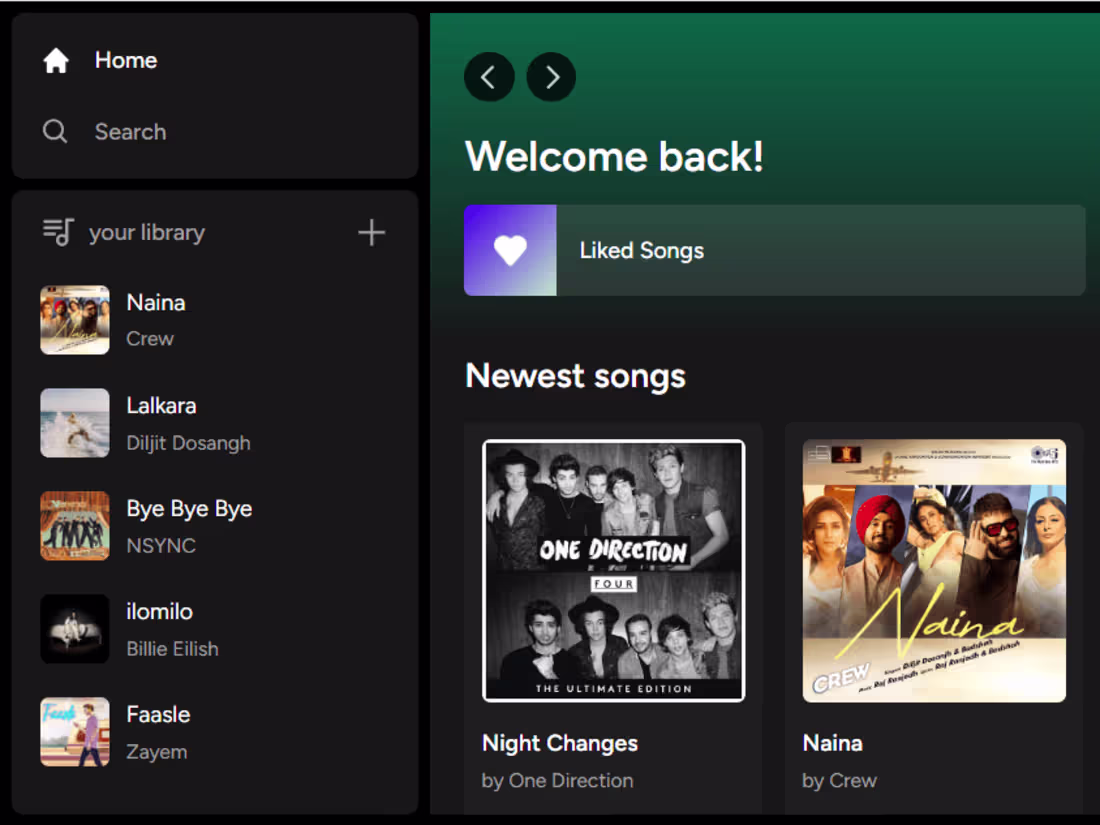Click the Naina album art in the library
The width and height of the screenshot is (1100, 825).
coord(74,320)
